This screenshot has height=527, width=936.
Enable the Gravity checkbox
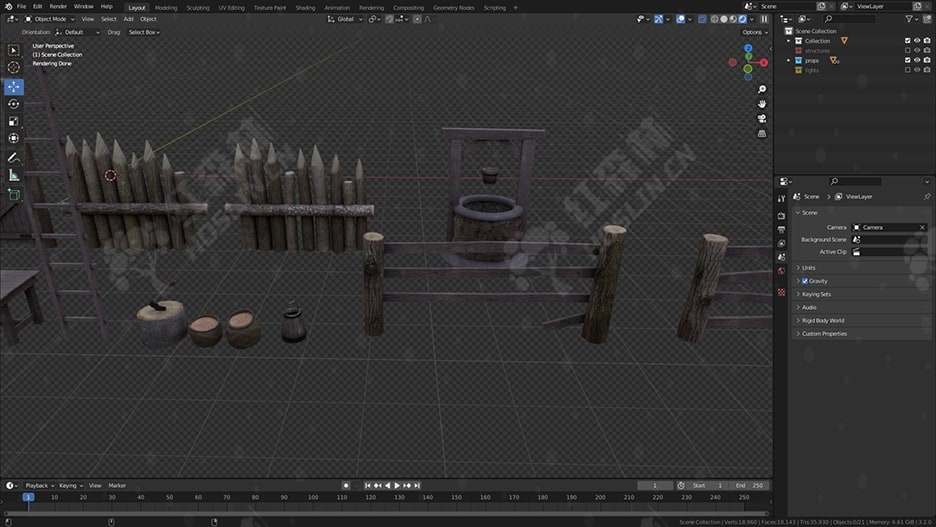[x=805, y=281]
